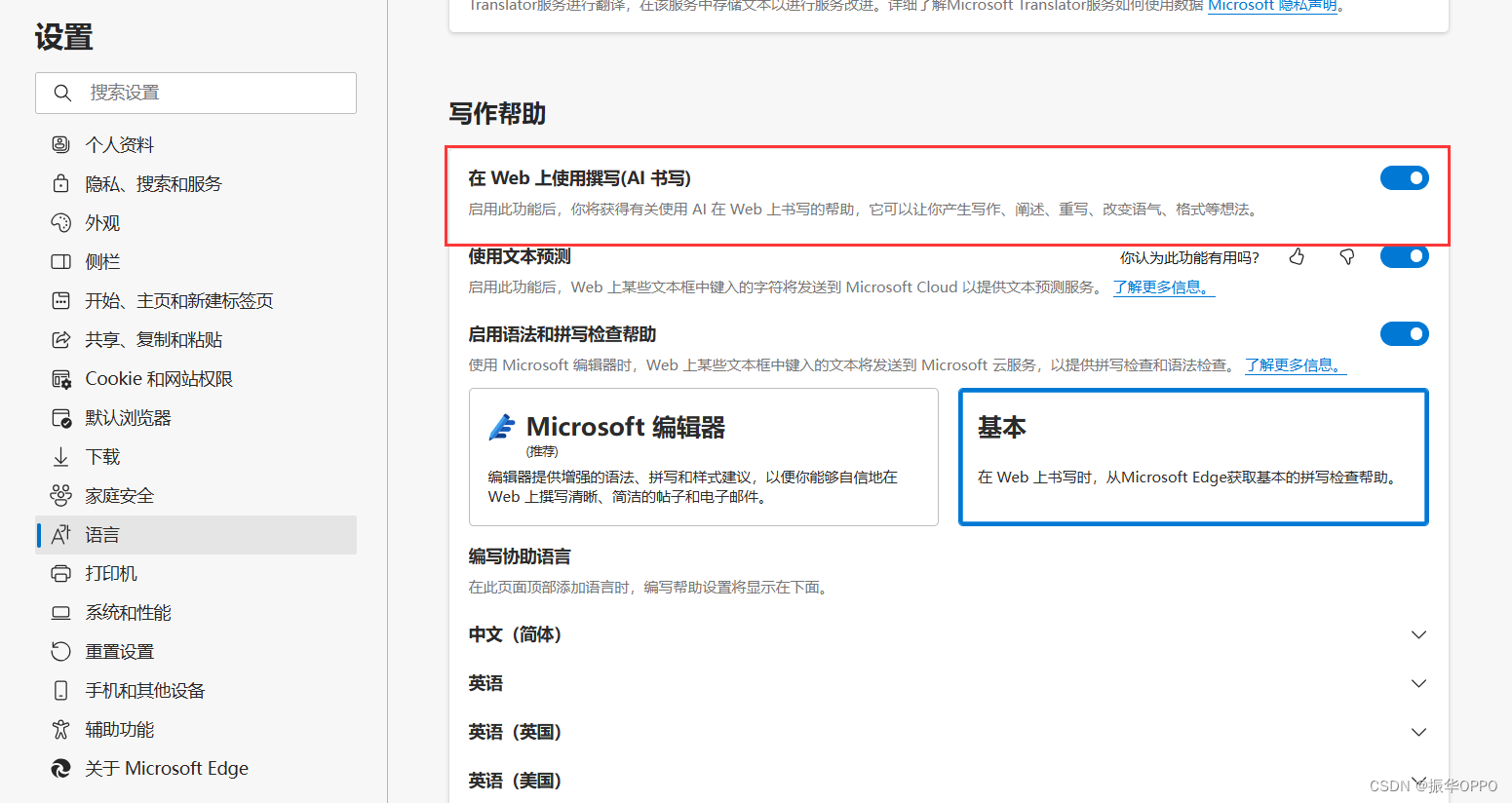Expand the 英语 language row
1512x803 pixels.
(949, 683)
